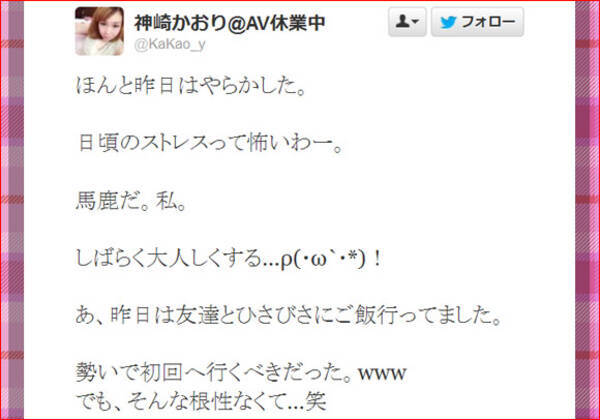Click the text 馬鹿だ。私。

coord(131,201)
